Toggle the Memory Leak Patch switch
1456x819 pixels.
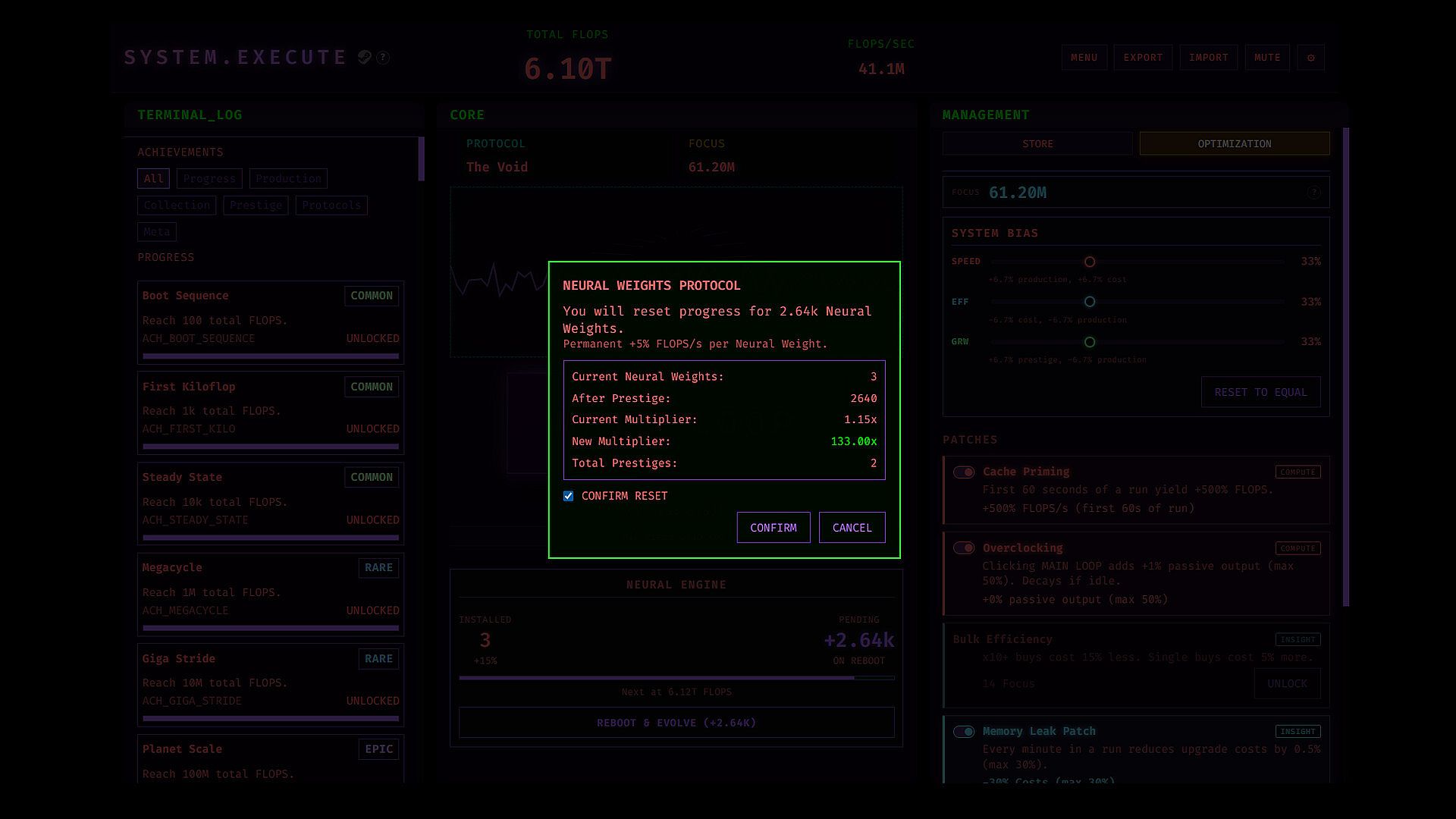pyautogui.click(x=964, y=732)
